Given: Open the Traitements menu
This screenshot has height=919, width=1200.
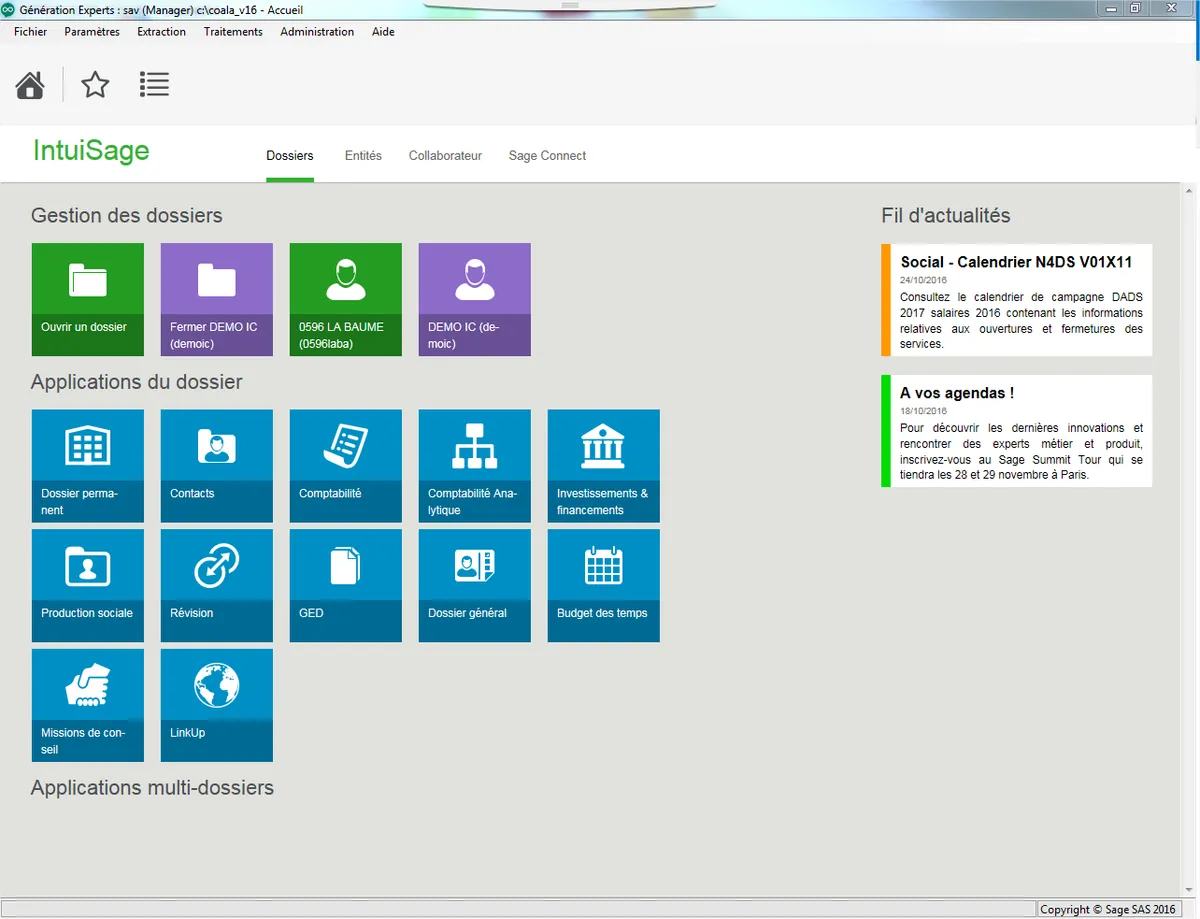Looking at the screenshot, I should (x=233, y=32).
